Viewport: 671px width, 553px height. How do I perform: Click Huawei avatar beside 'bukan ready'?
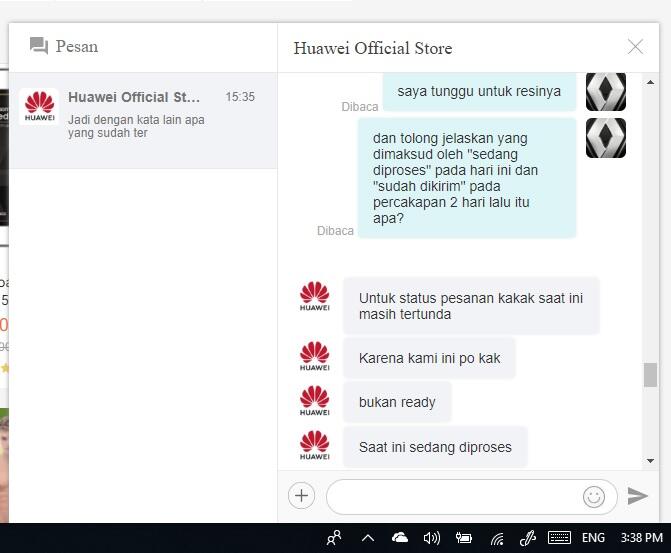315,401
